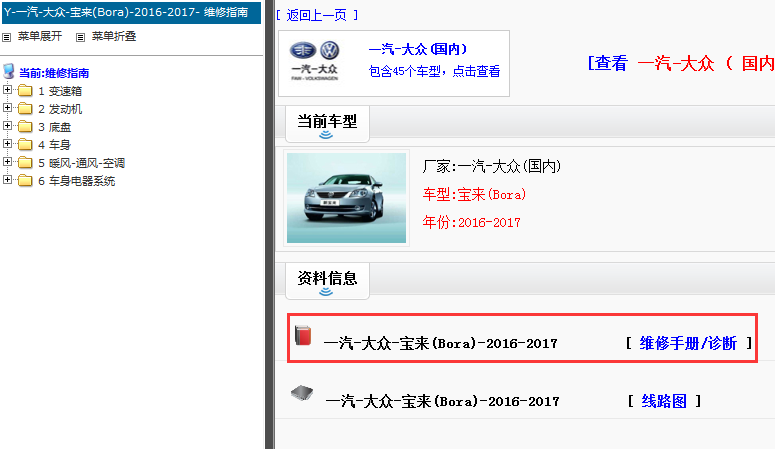Expand the 6 车身电器系统 tree node
Viewport: 775px width, 449px height.
pyautogui.click(x=7, y=180)
